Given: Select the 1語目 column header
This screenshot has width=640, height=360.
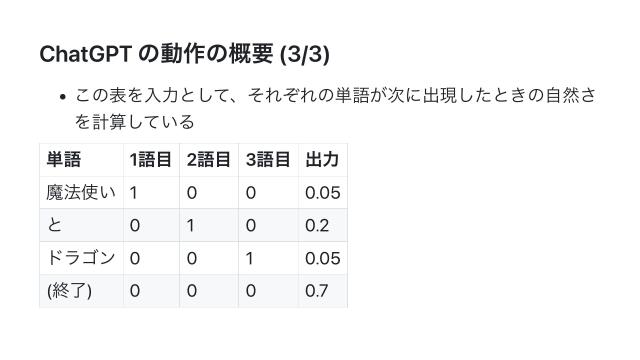Looking at the screenshot, I should 151,160.
